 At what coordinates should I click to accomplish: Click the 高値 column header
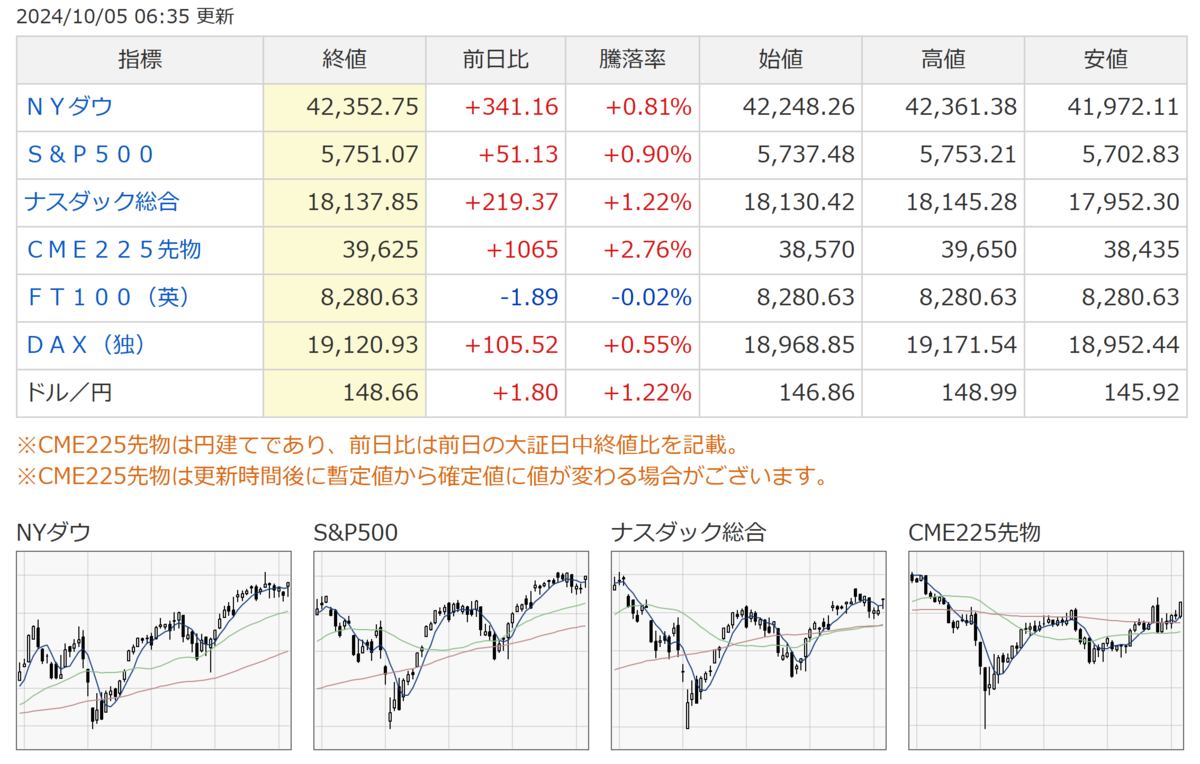(x=943, y=60)
